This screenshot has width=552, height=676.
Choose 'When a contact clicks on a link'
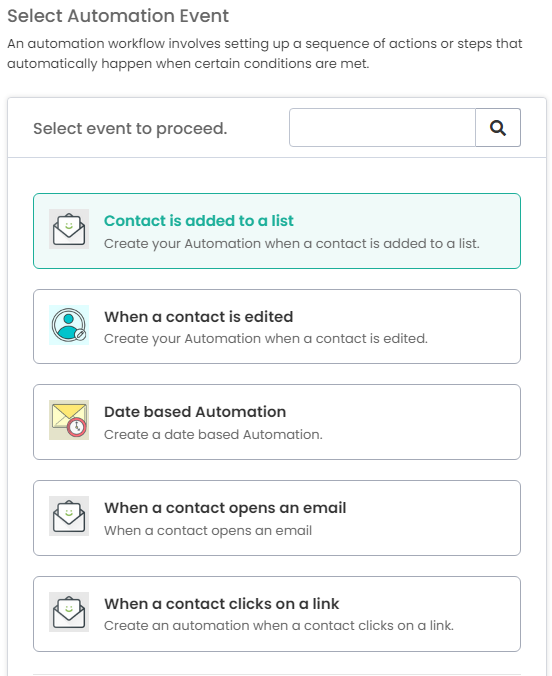(x=222, y=604)
